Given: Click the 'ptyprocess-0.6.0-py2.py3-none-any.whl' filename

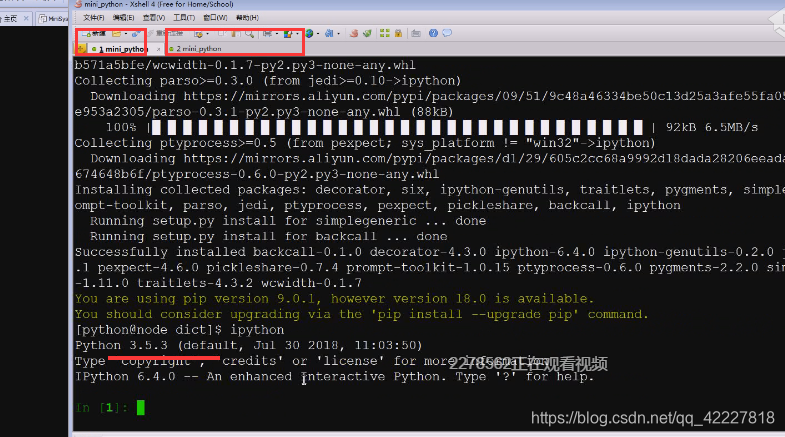Looking at the screenshot, I should (x=295, y=174).
